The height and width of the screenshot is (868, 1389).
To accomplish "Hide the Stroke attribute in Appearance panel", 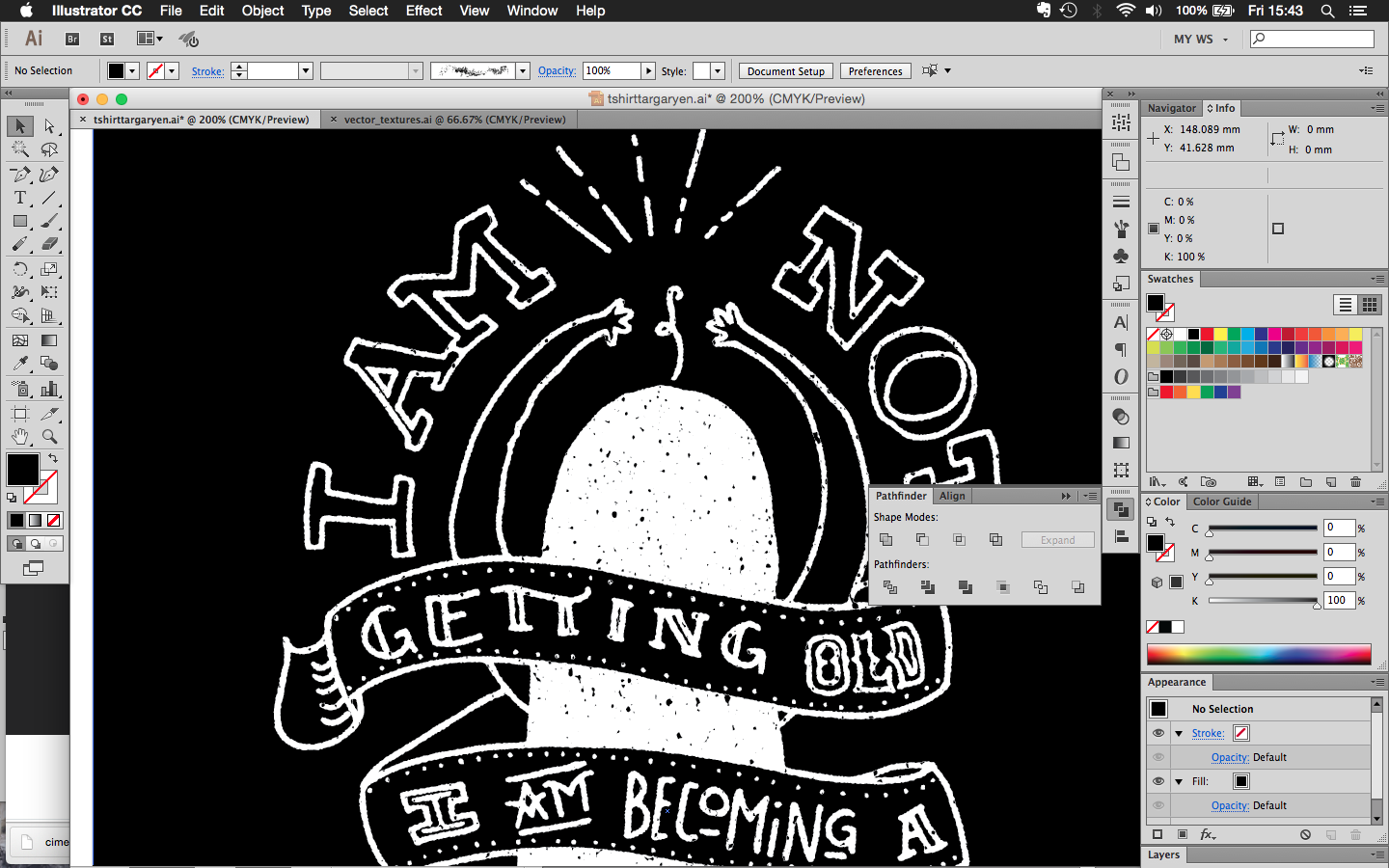I will pos(1158,733).
